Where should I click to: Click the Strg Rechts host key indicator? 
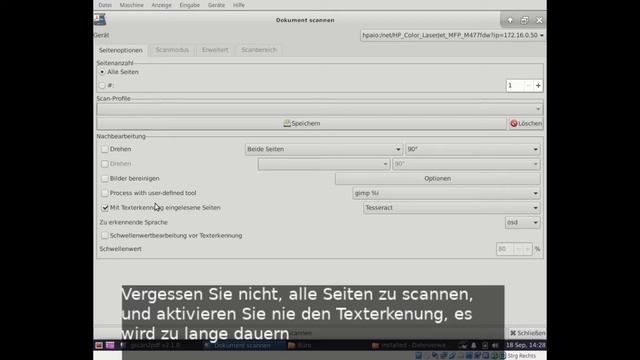(522, 356)
